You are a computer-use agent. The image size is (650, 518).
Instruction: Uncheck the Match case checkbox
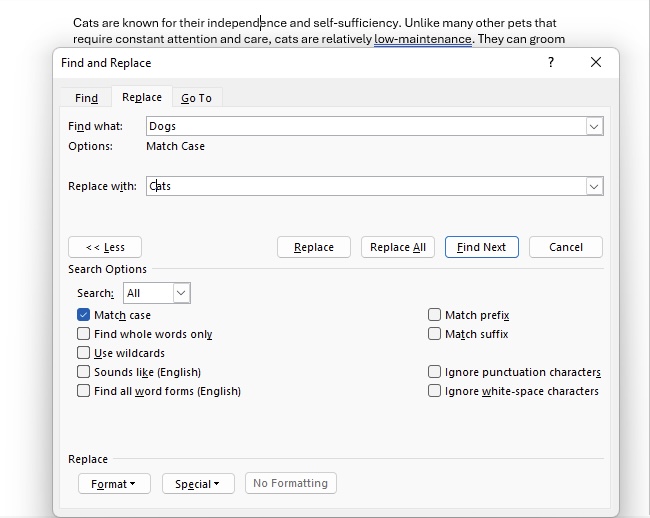83,315
